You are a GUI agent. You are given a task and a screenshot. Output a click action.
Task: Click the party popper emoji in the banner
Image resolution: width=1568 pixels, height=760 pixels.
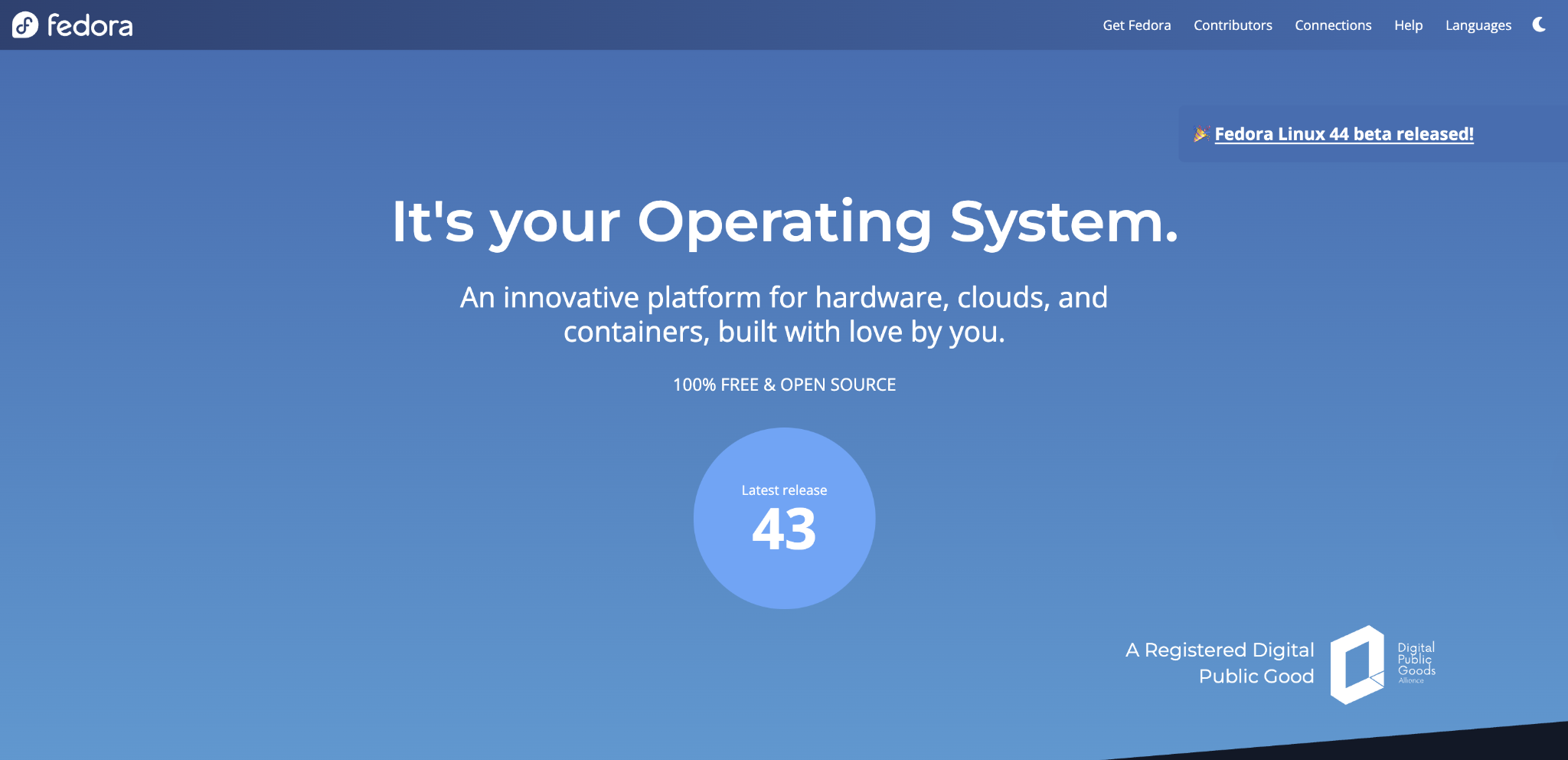point(1202,133)
